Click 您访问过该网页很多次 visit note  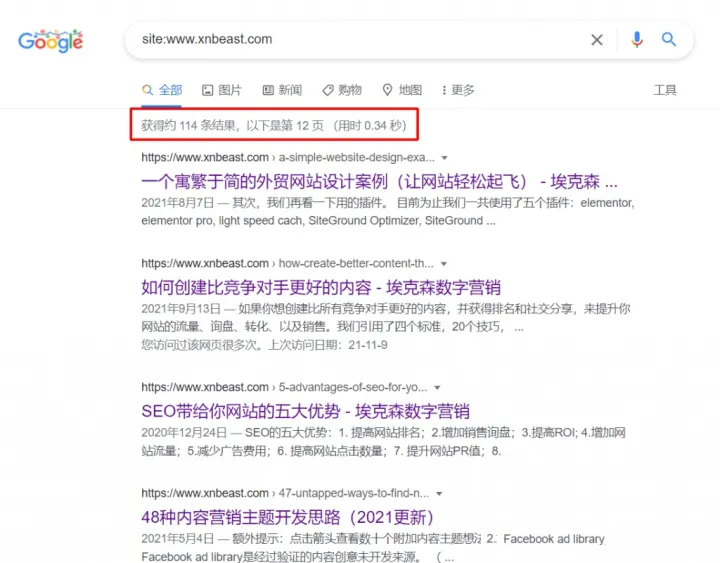click(264, 345)
